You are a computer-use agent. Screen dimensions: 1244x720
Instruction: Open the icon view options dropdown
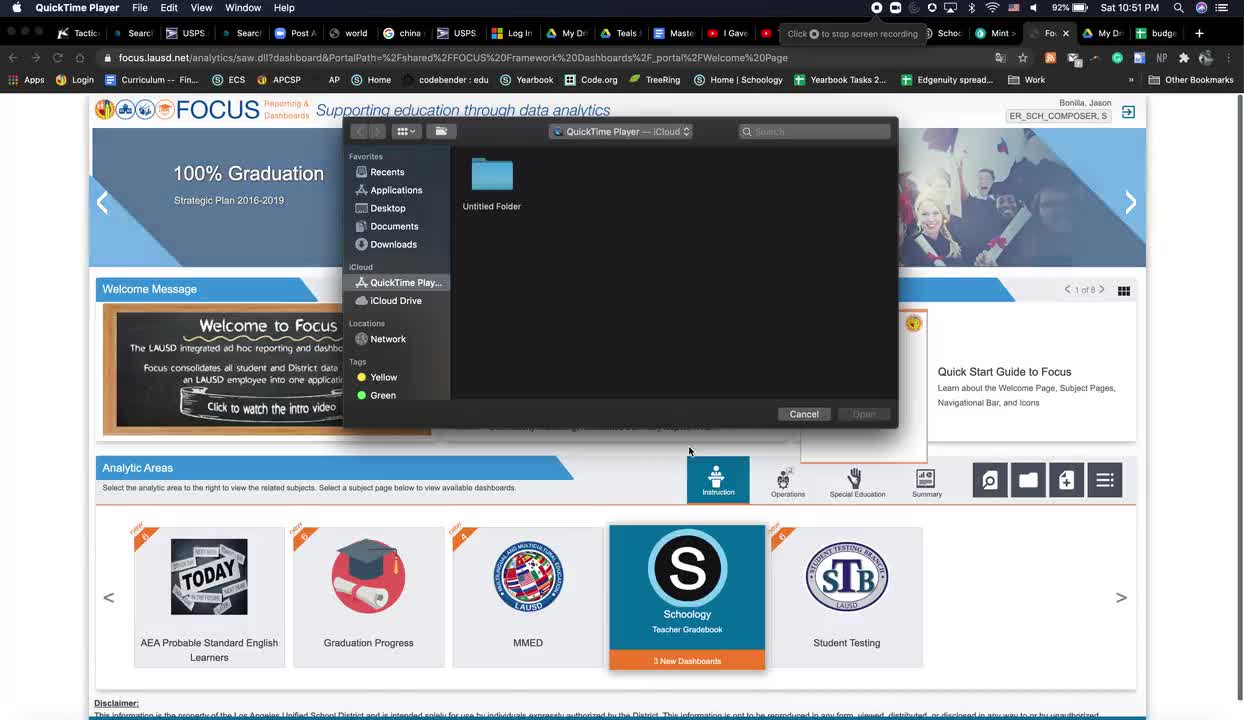click(x=405, y=132)
